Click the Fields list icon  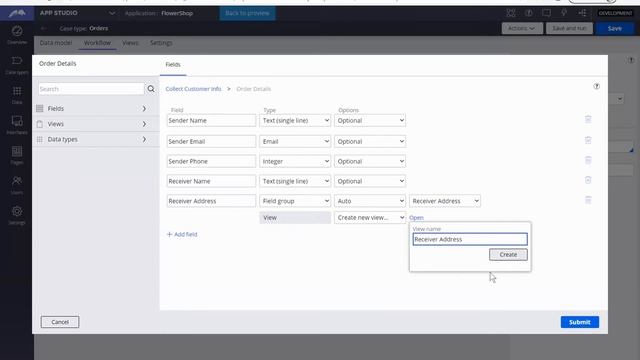(x=40, y=109)
